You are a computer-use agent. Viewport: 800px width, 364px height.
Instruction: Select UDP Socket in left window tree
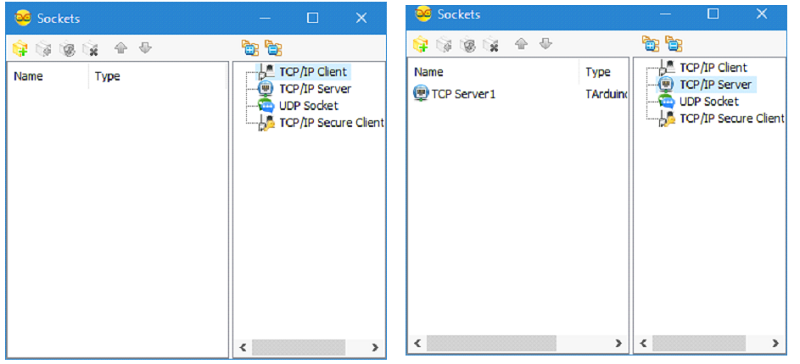point(309,106)
